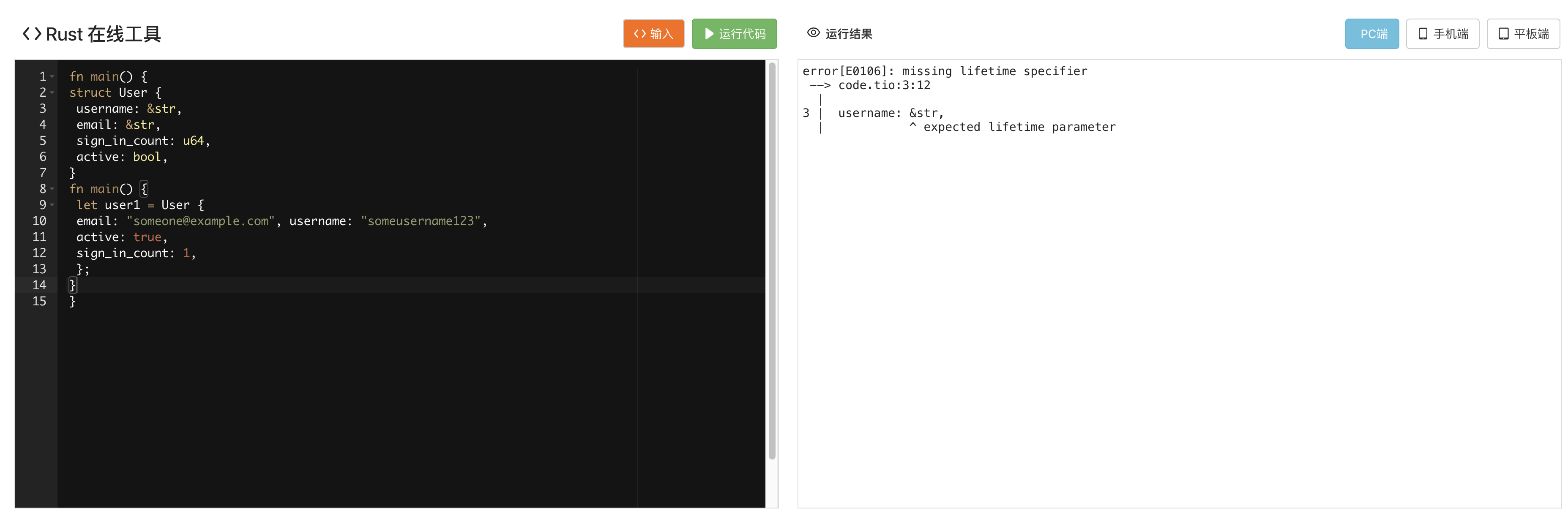Image resolution: width=1568 pixels, height=522 pixels.
Task: Collapse the code fold on line 1
Action: pos(52,77)
